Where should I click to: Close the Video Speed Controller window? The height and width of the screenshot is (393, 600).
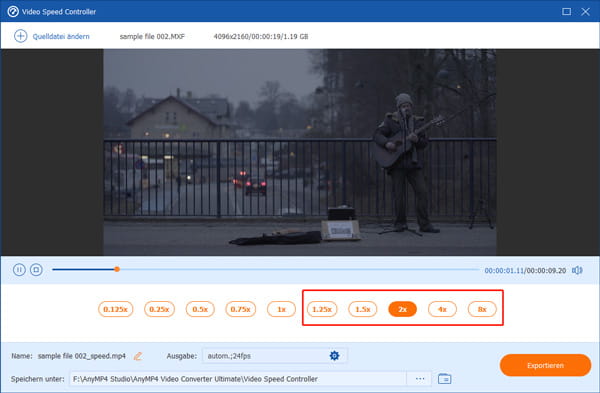click(x=585, y=11)
